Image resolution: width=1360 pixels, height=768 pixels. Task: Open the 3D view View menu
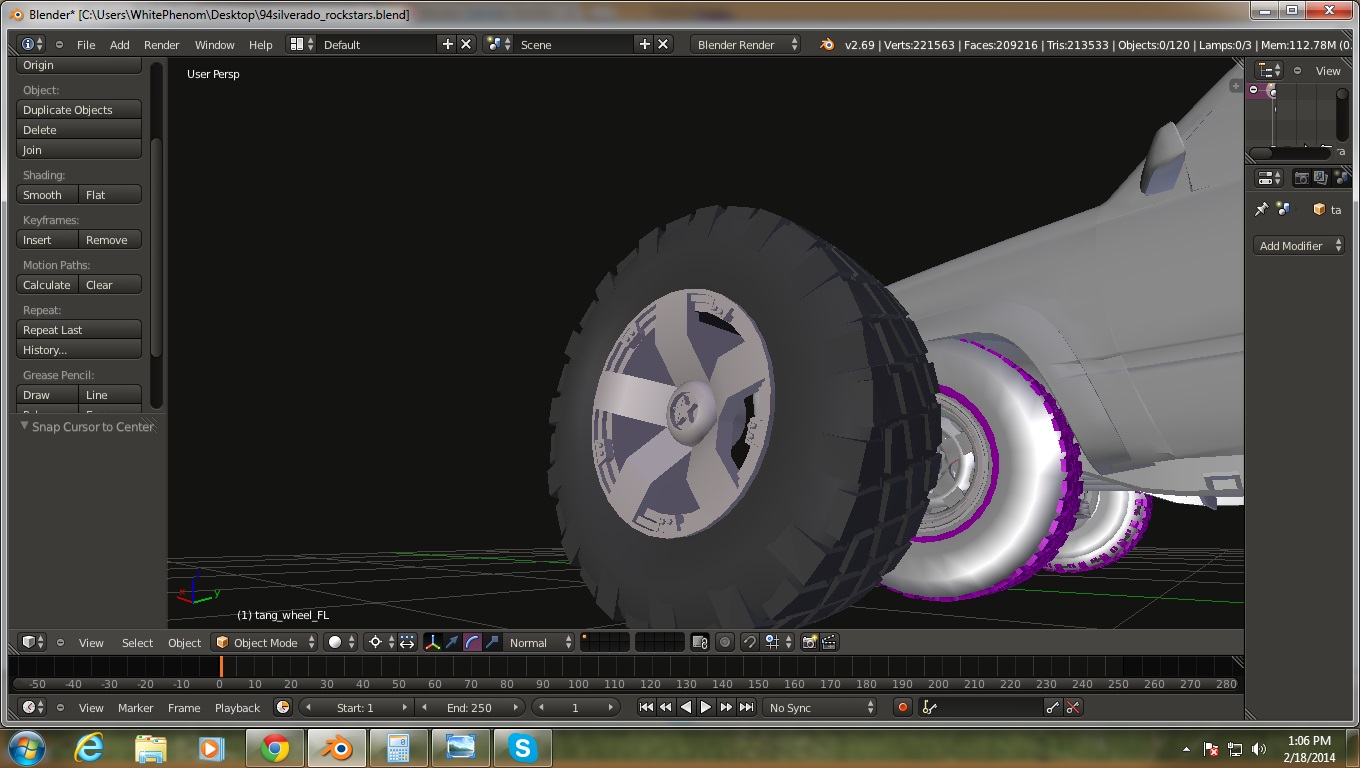91,643
